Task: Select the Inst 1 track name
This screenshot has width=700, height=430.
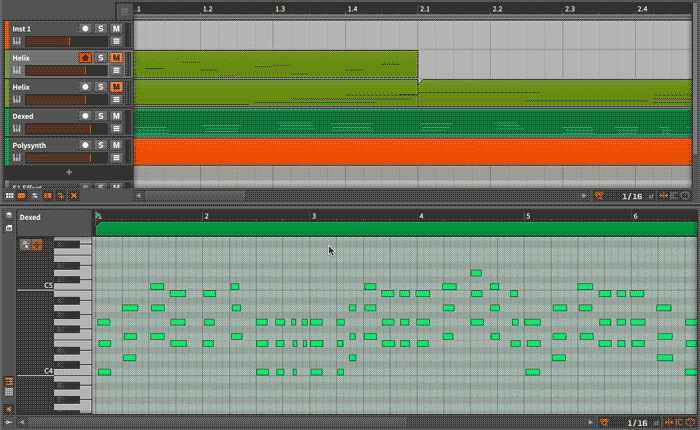Action: coord(21,29)
